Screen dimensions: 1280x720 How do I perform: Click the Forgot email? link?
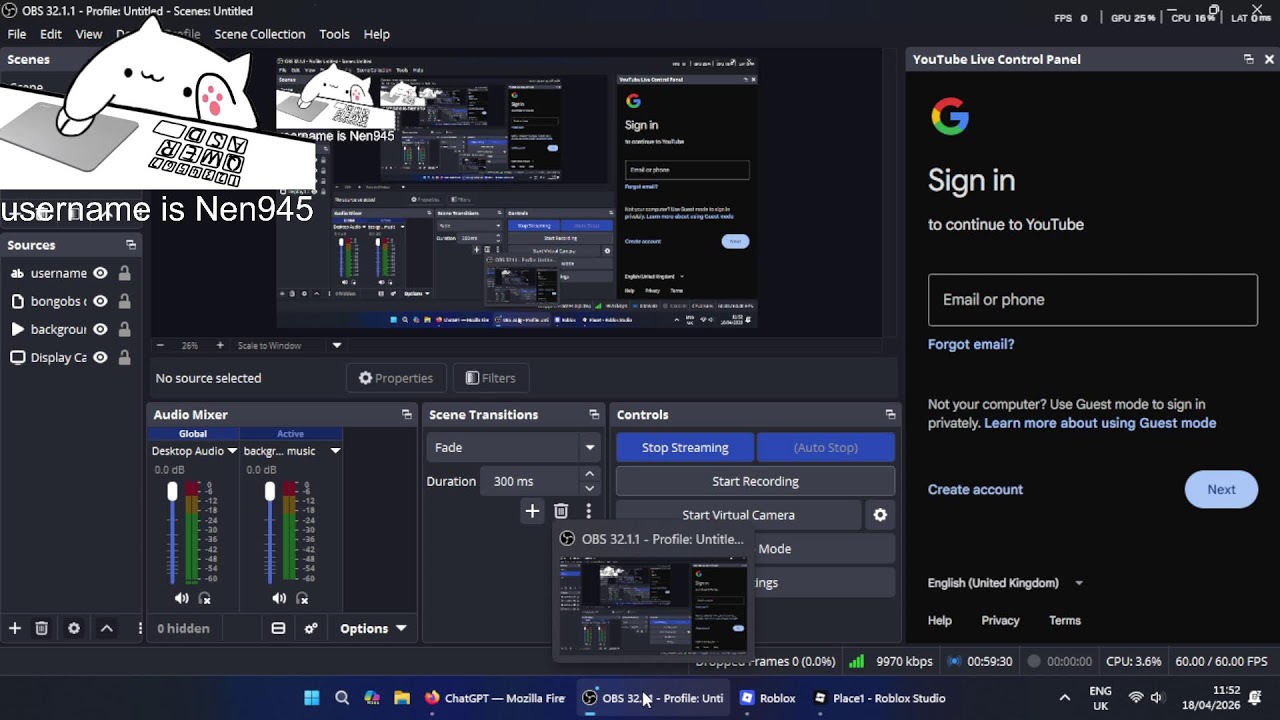970,344
